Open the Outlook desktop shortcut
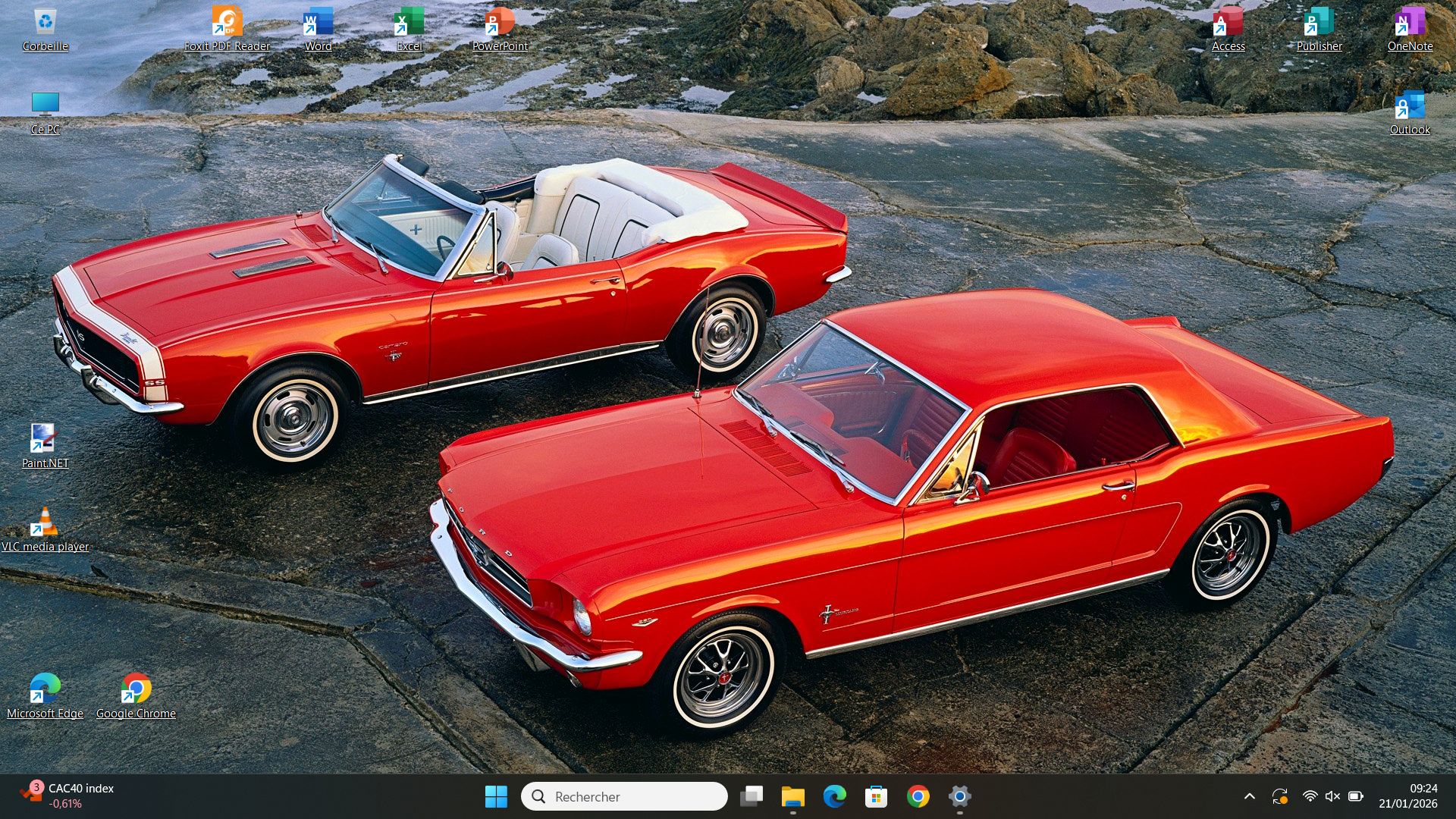 tap(1410, 113)
